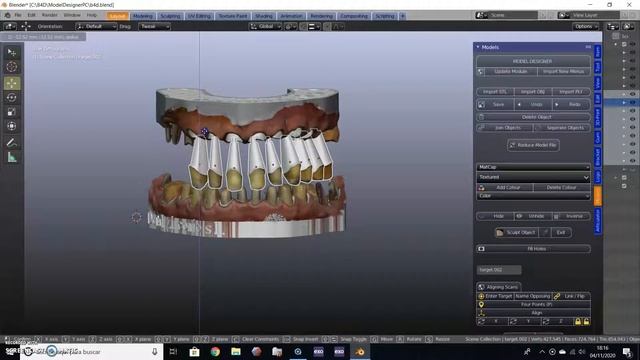The image size is (640, 360).
Task: Click the Blender logo menu icon
Action: point(7,16)
